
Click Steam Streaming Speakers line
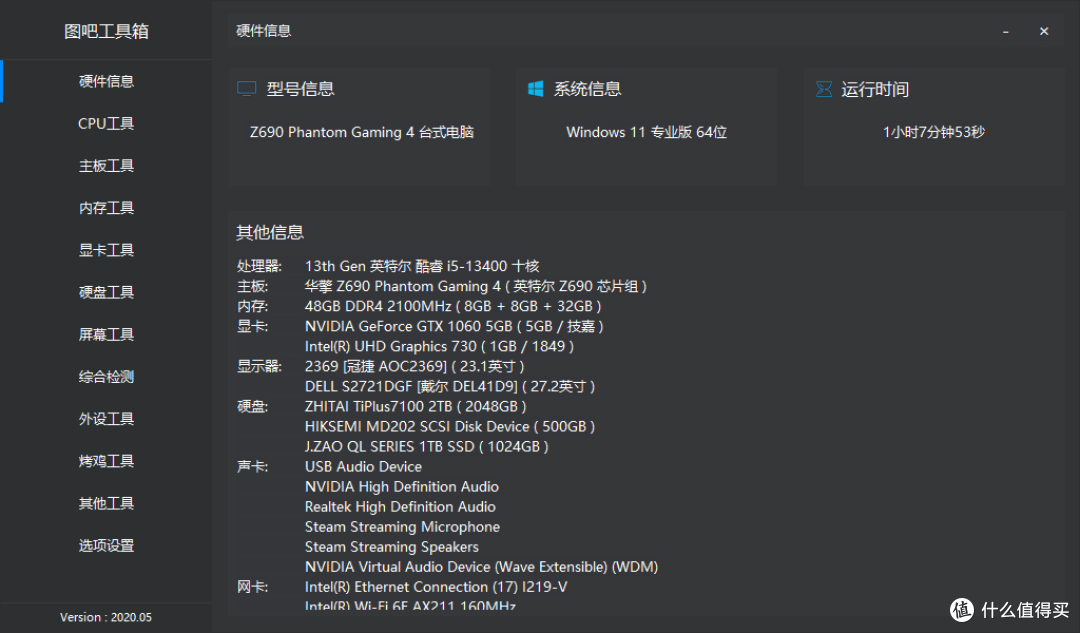pos(391,546)
